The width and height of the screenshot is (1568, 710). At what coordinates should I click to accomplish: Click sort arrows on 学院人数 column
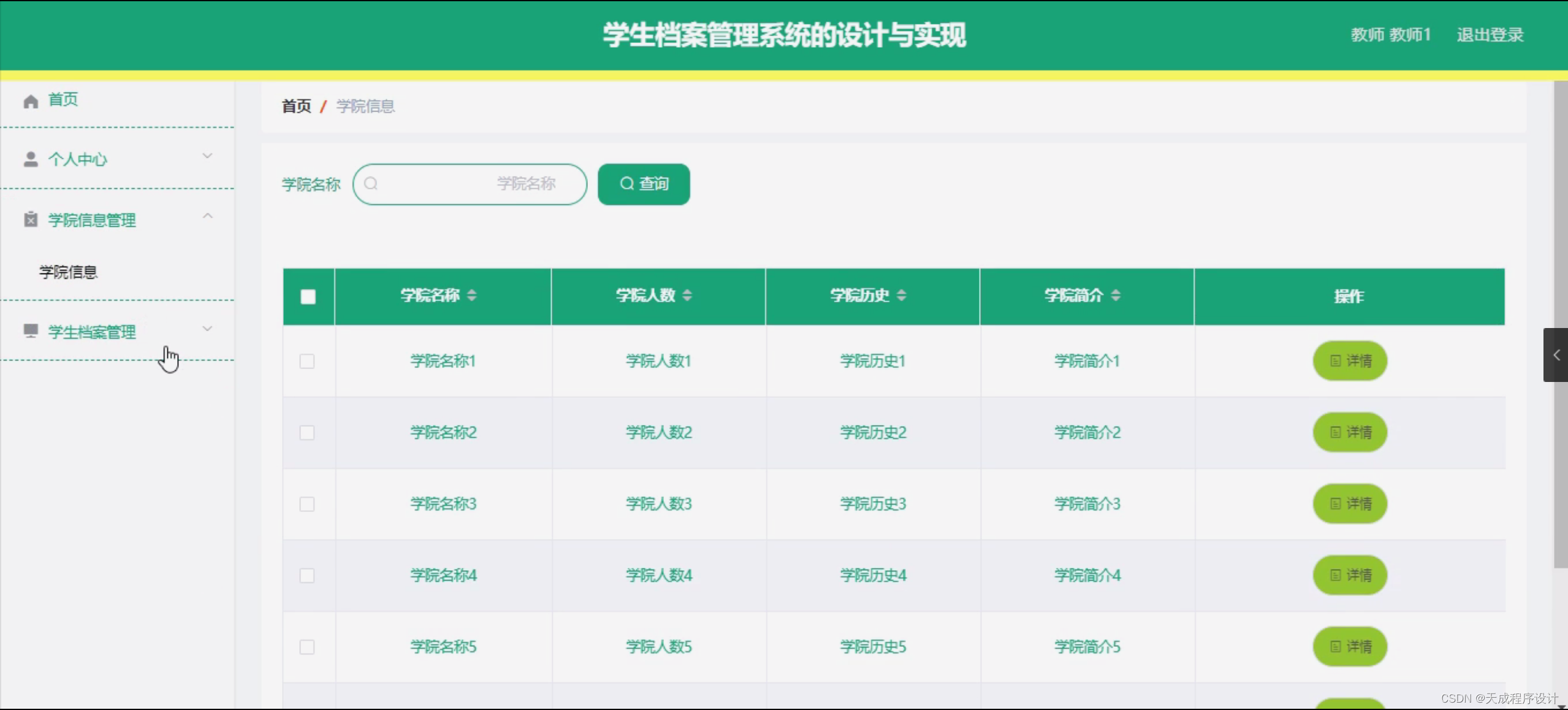pyautogui.click(x=687, y=296)
